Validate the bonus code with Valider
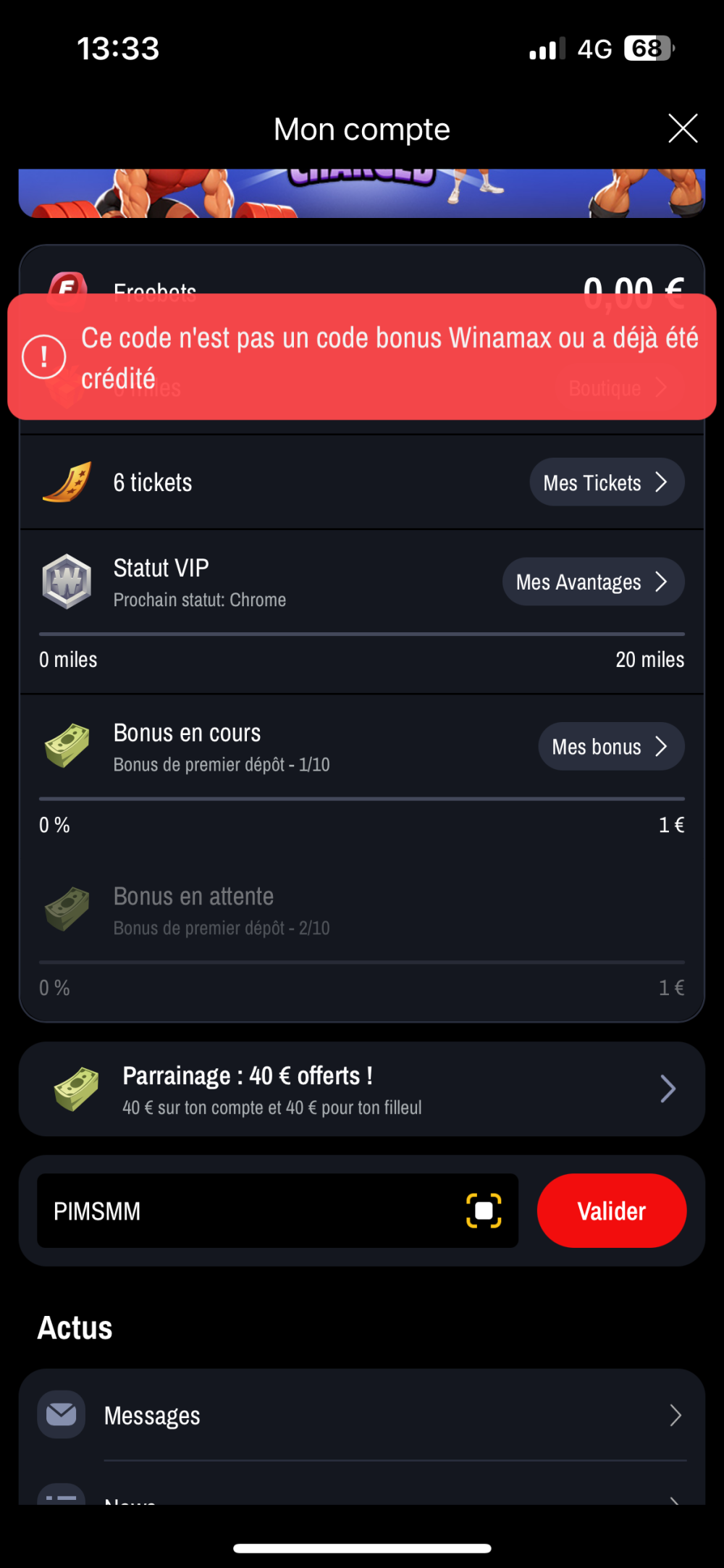The width and height of the screenshot is (724, 1568). (x=612, y=1211)
